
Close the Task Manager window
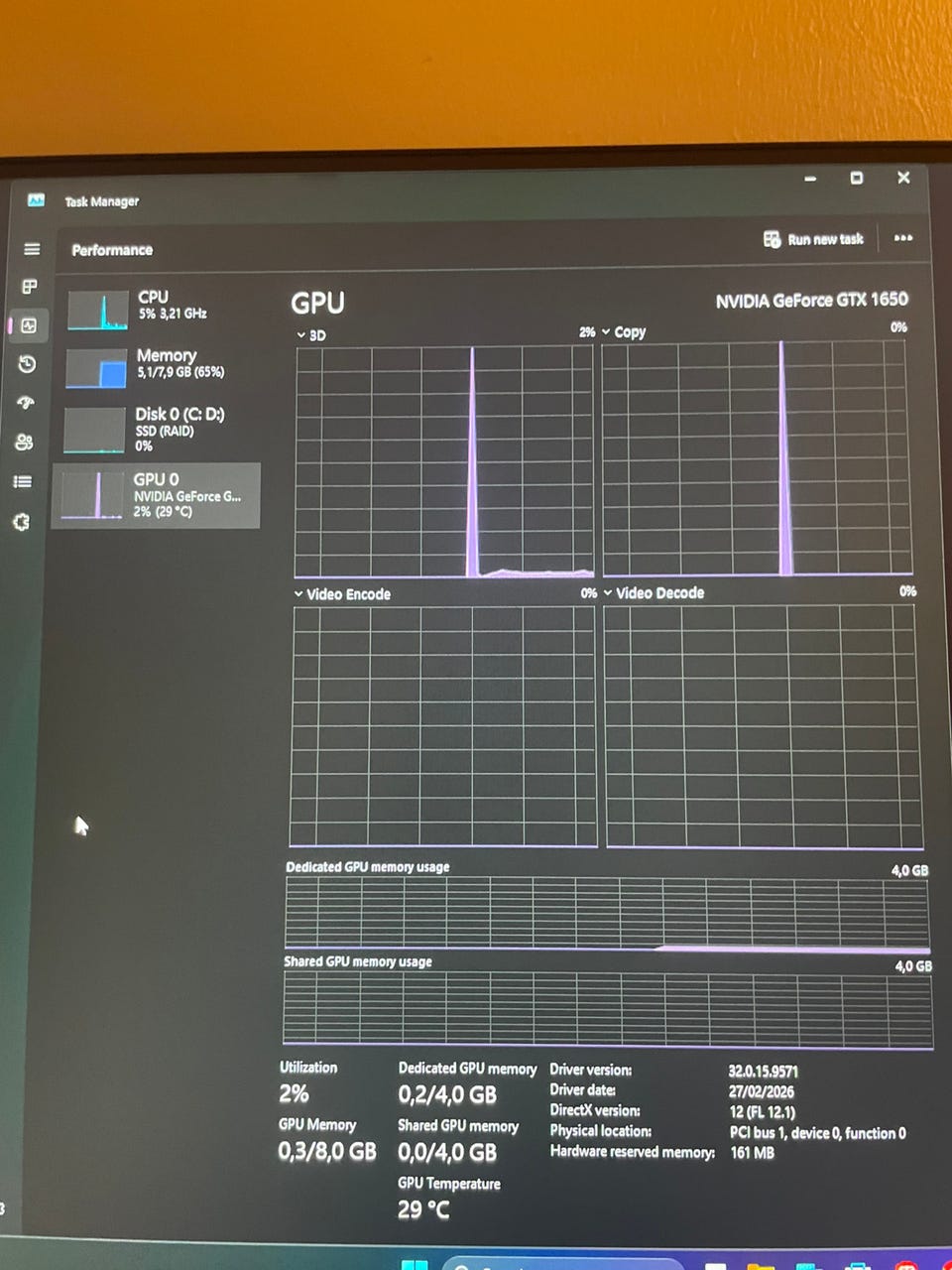[x=903, y=177]
